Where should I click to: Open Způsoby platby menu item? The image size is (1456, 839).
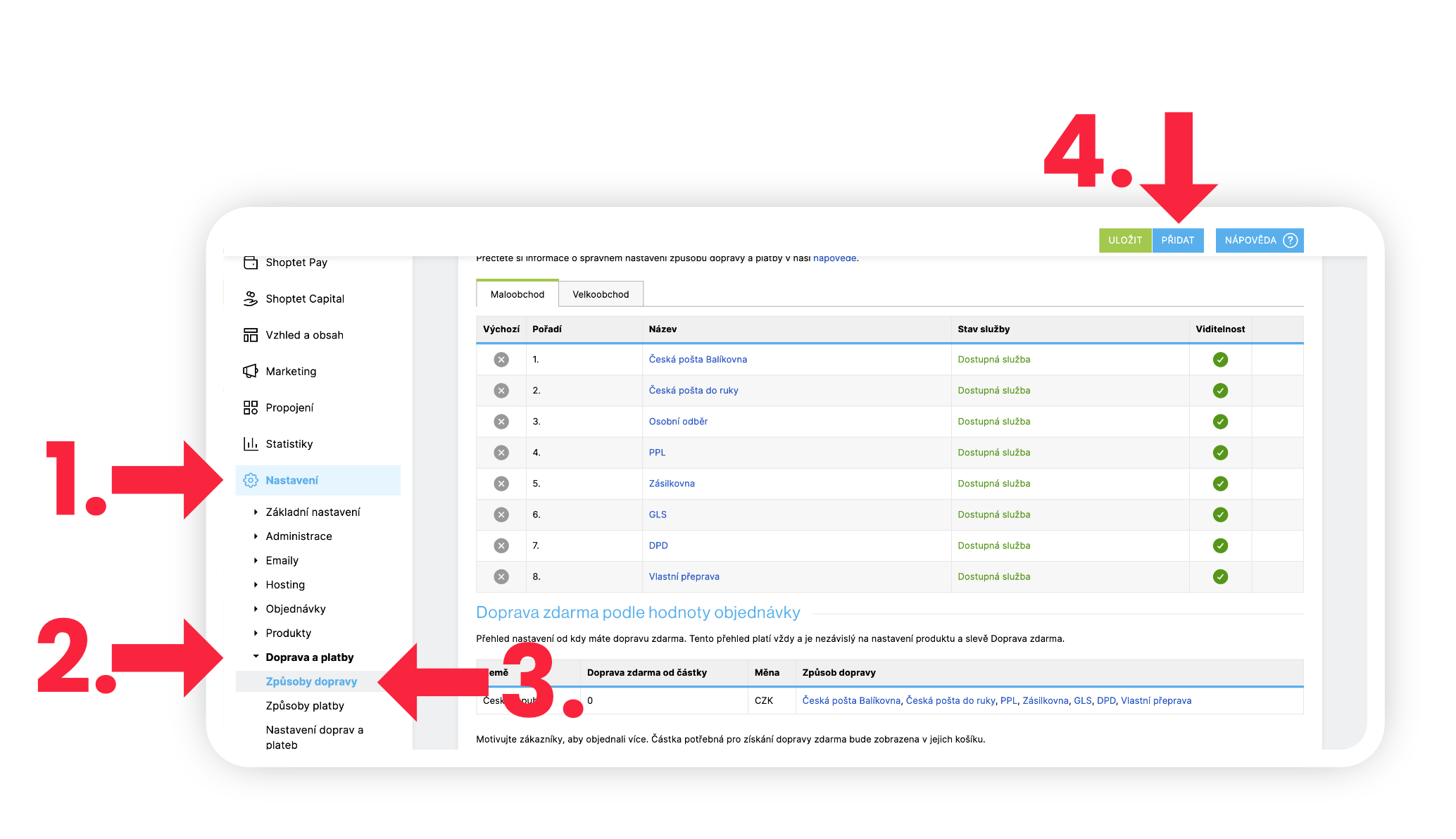tap(305, 706)
